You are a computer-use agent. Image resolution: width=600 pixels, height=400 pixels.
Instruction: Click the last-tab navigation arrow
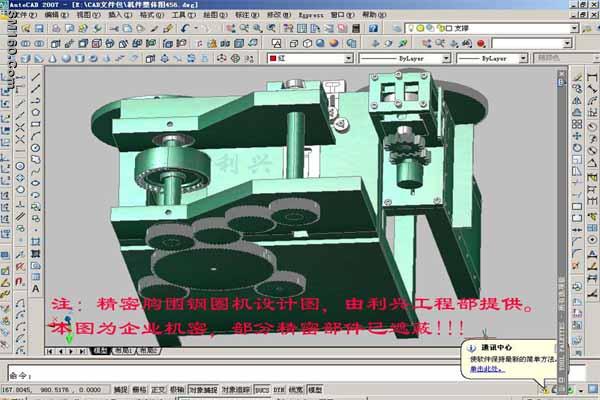(82, 351)
